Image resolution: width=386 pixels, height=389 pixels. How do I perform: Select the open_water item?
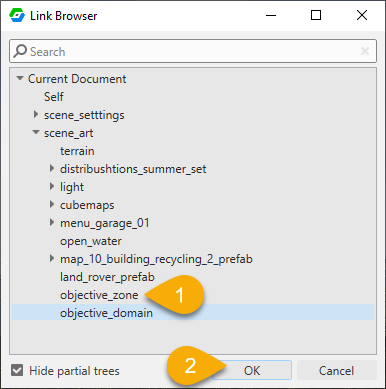pos(91,241)
